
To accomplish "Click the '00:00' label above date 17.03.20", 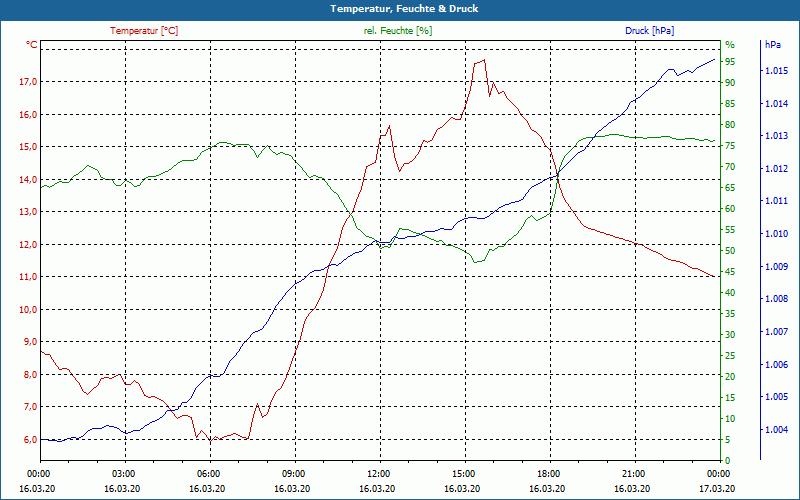I will (718, 473).
